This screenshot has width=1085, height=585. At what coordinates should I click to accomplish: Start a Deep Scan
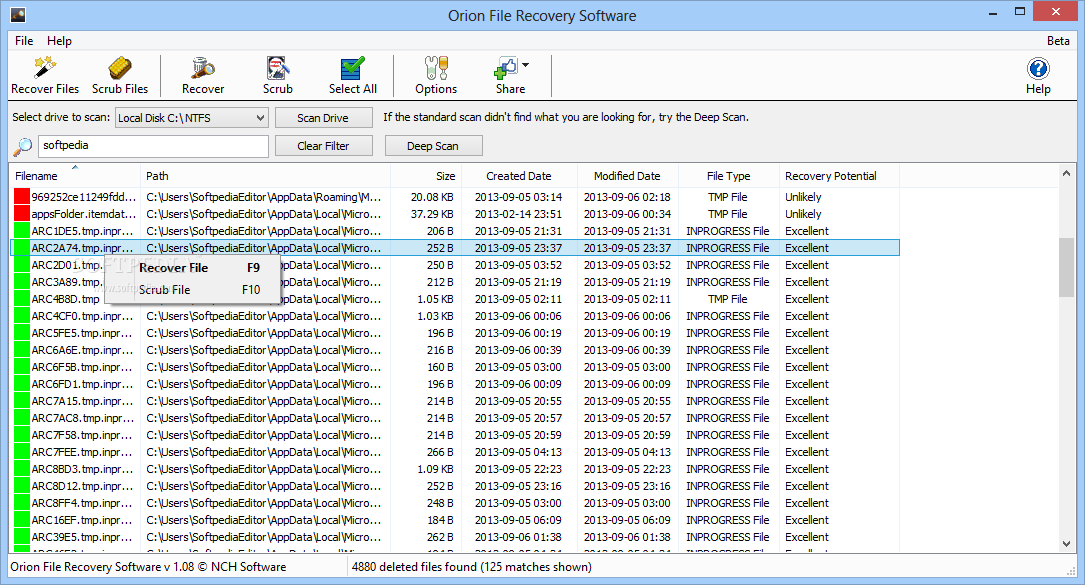coord(433,145)
